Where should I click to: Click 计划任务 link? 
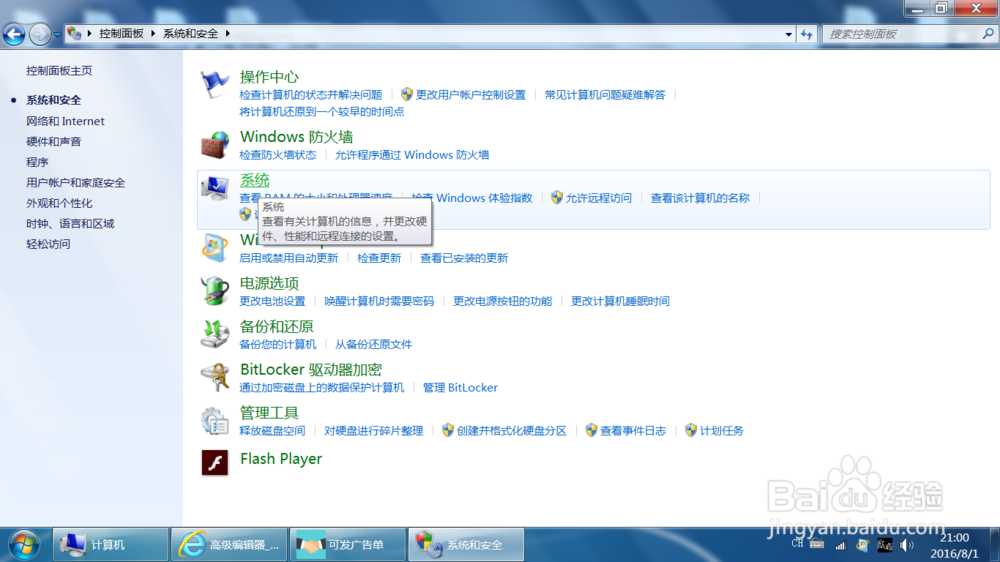click(x=721, y=431)
